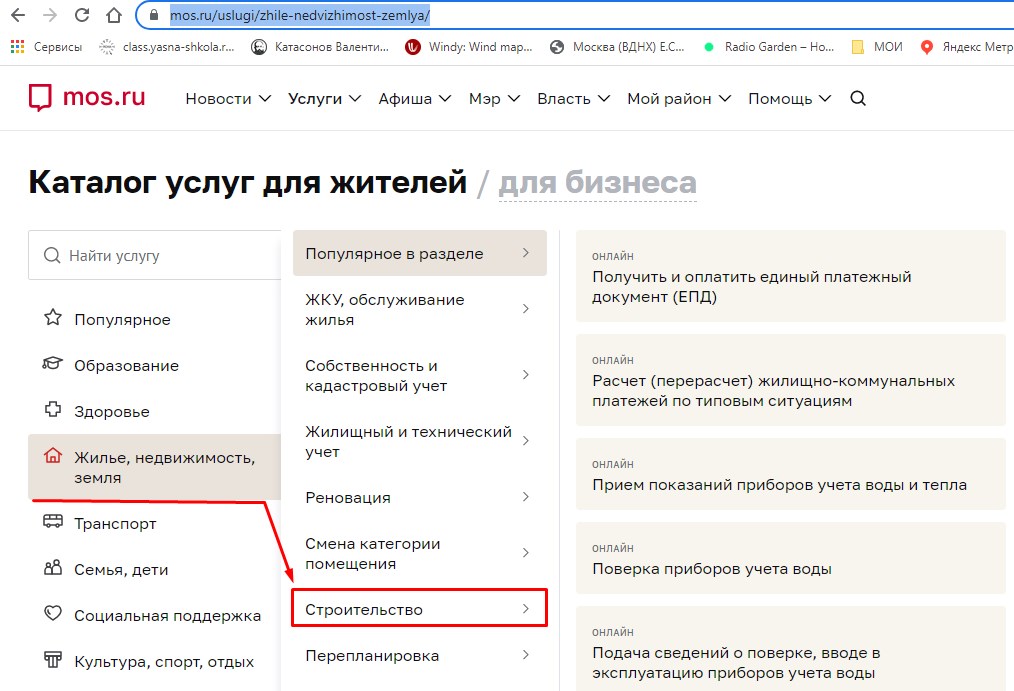This screenshot has height=691, width=1014.
Task: Select the Культура, спорт, отдых category label
Action: pyautogui.click(x=164, y=661)
